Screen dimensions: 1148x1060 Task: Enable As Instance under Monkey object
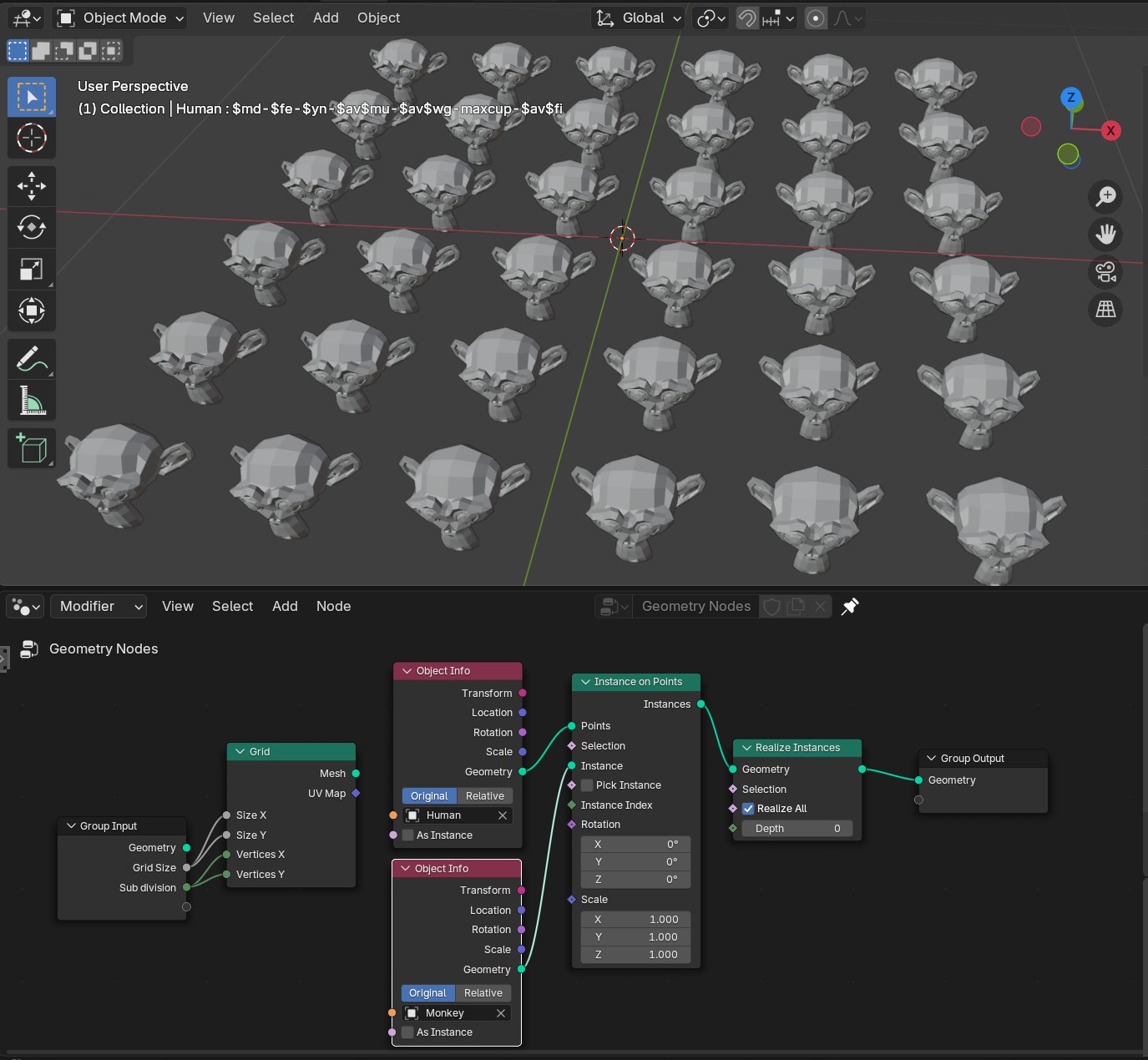point(407,1032)
